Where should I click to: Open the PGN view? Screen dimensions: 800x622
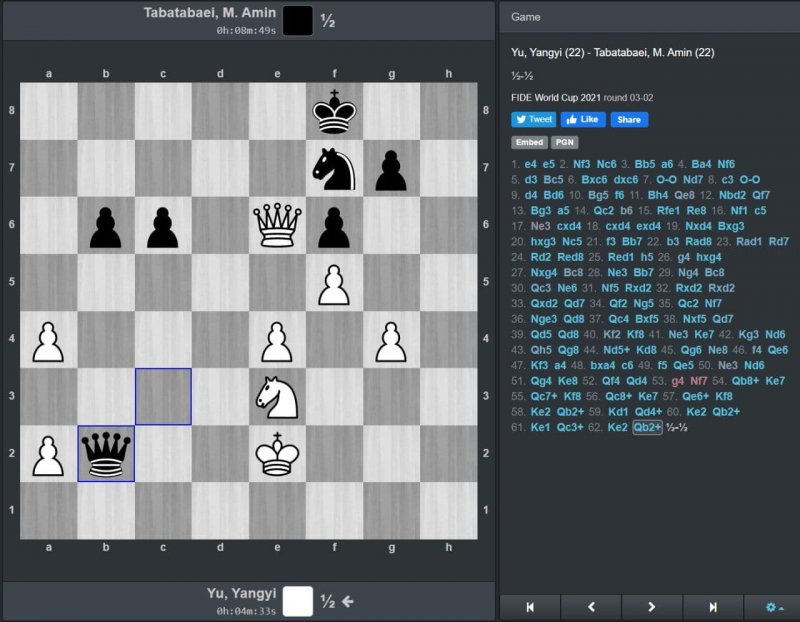[564, 143]
